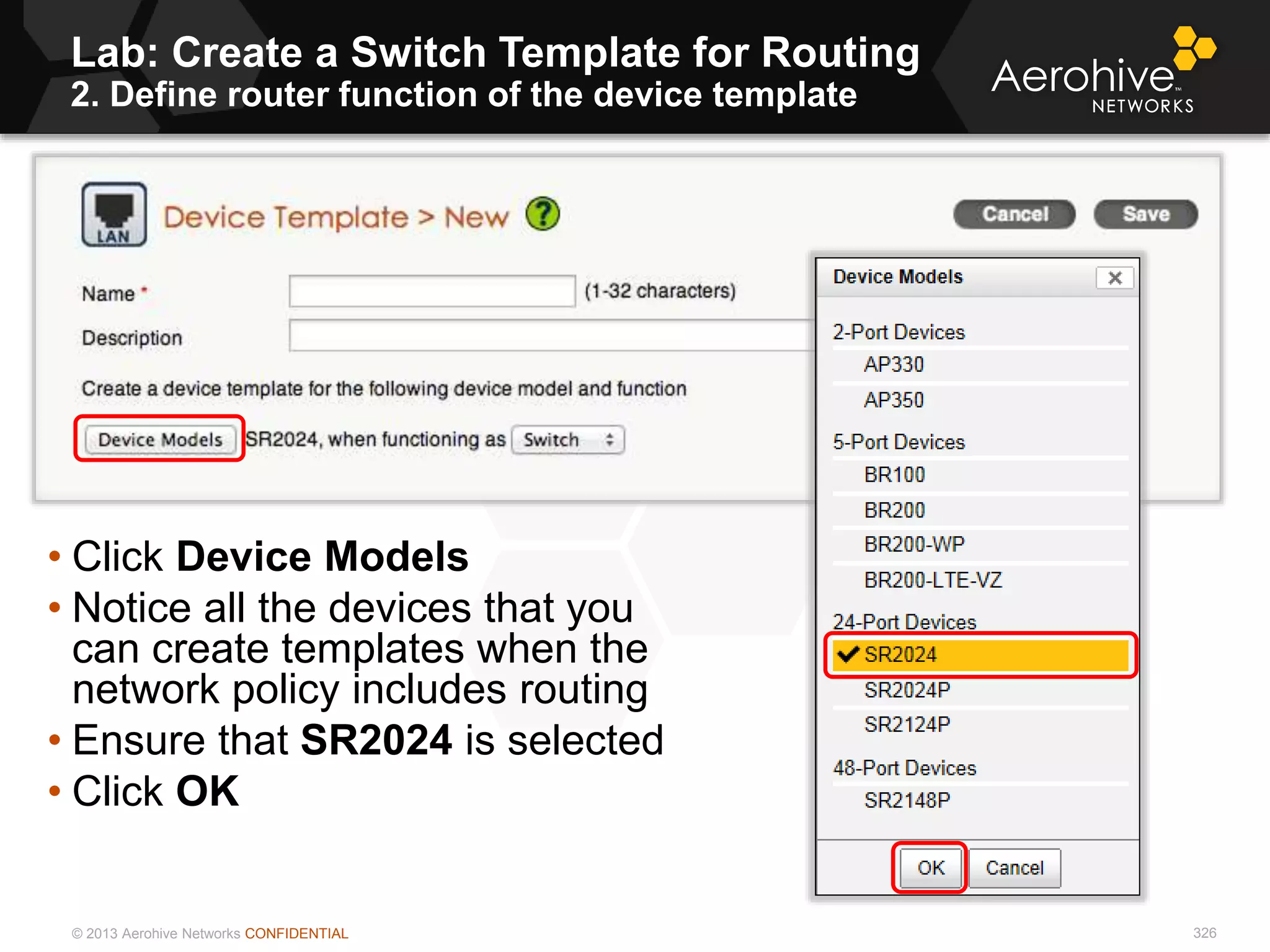
Task: Click the Device Template > New heading
Action: [x=336, y=217]
